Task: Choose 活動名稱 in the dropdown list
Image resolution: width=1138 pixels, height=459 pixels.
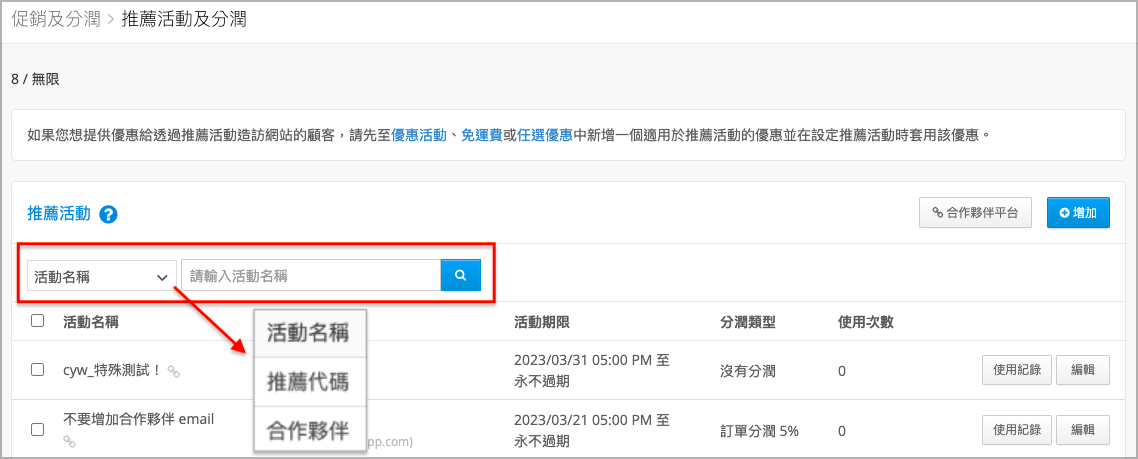Action: (x=308, y=333)
